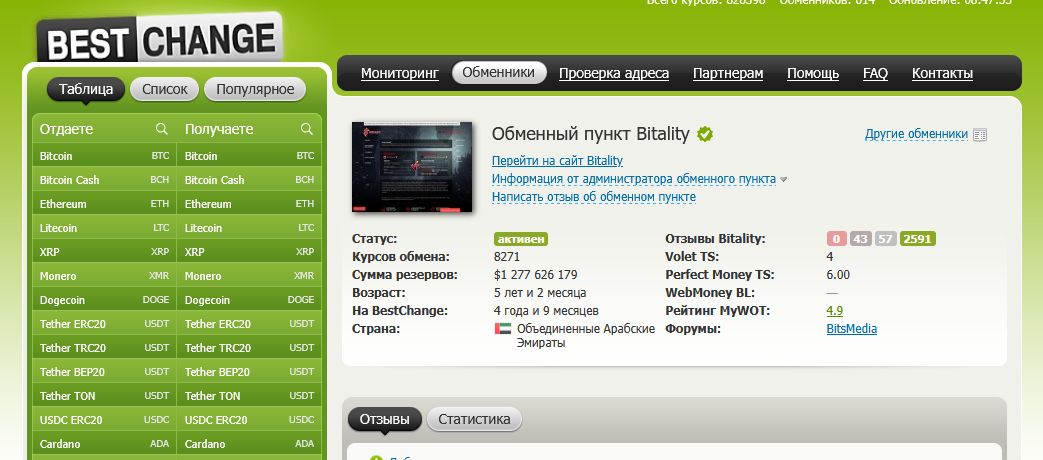This screenshot has height=460, width=1043.
Task: Open the FAQ menu item
Action: coord(875,73)
